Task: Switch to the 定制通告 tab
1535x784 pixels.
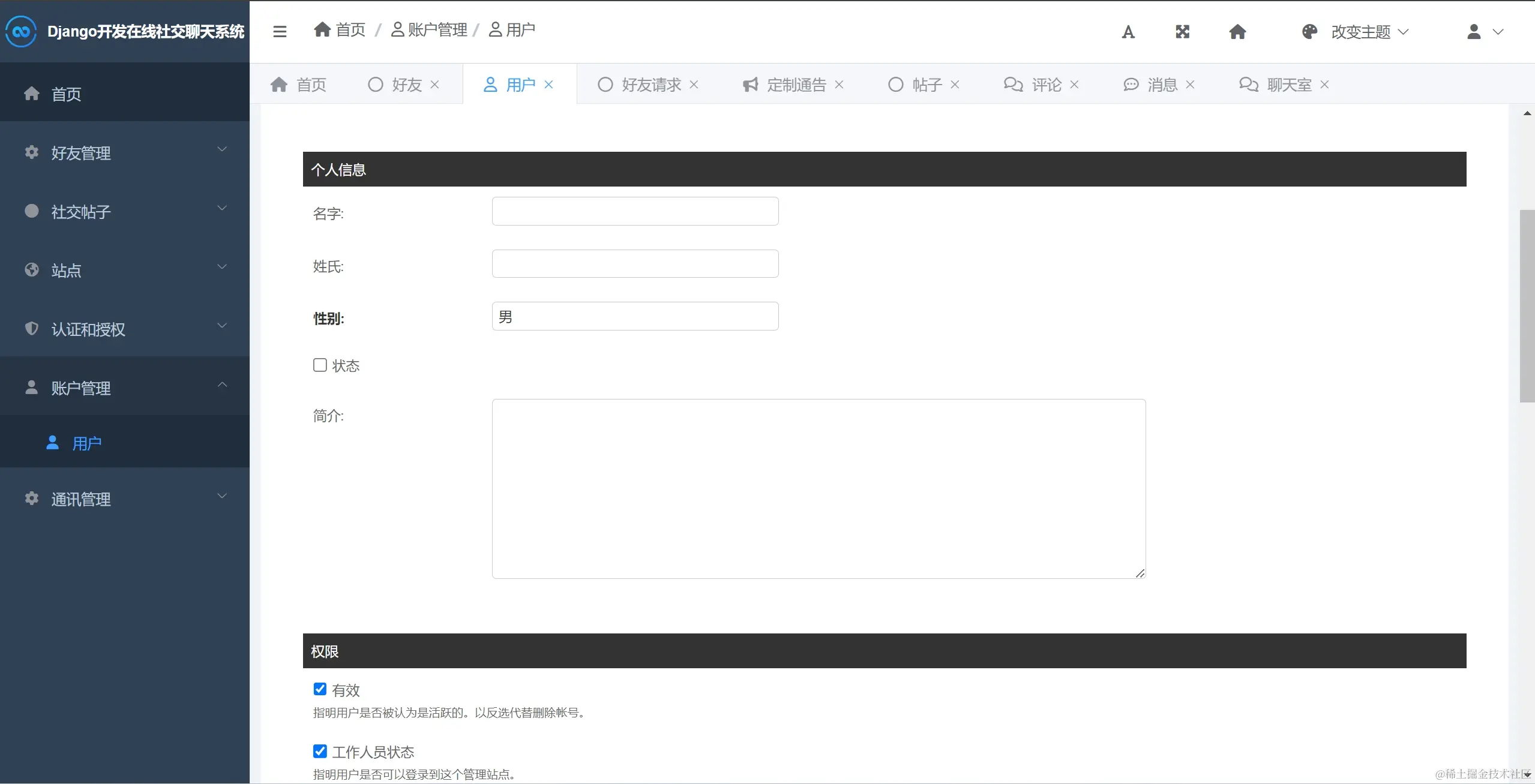Action: click(796, 85)
